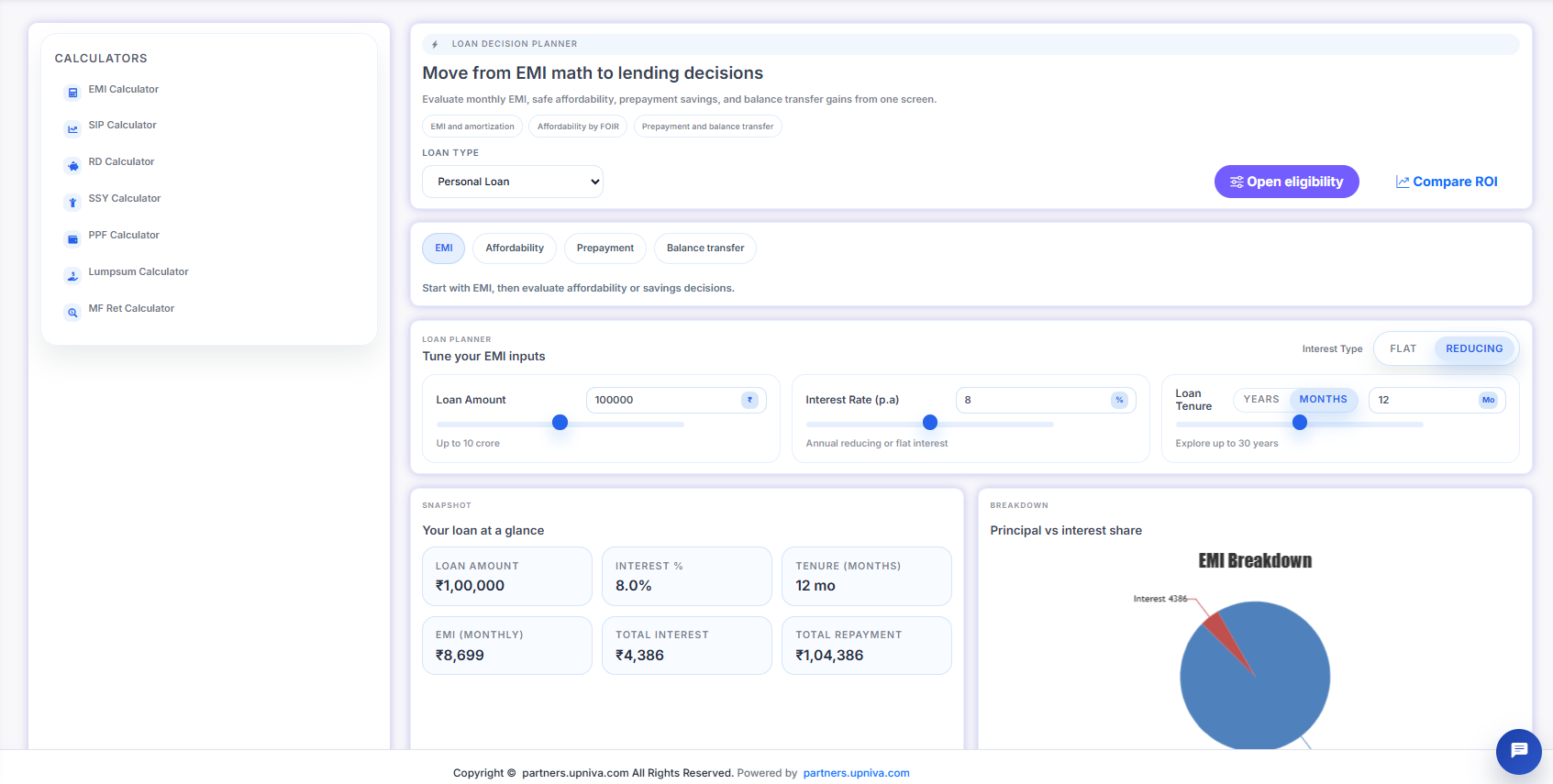Open MF Ret Calculator from sidebar
The image size is (1553, 784).
pyautogui.click(x=131, y=309)
